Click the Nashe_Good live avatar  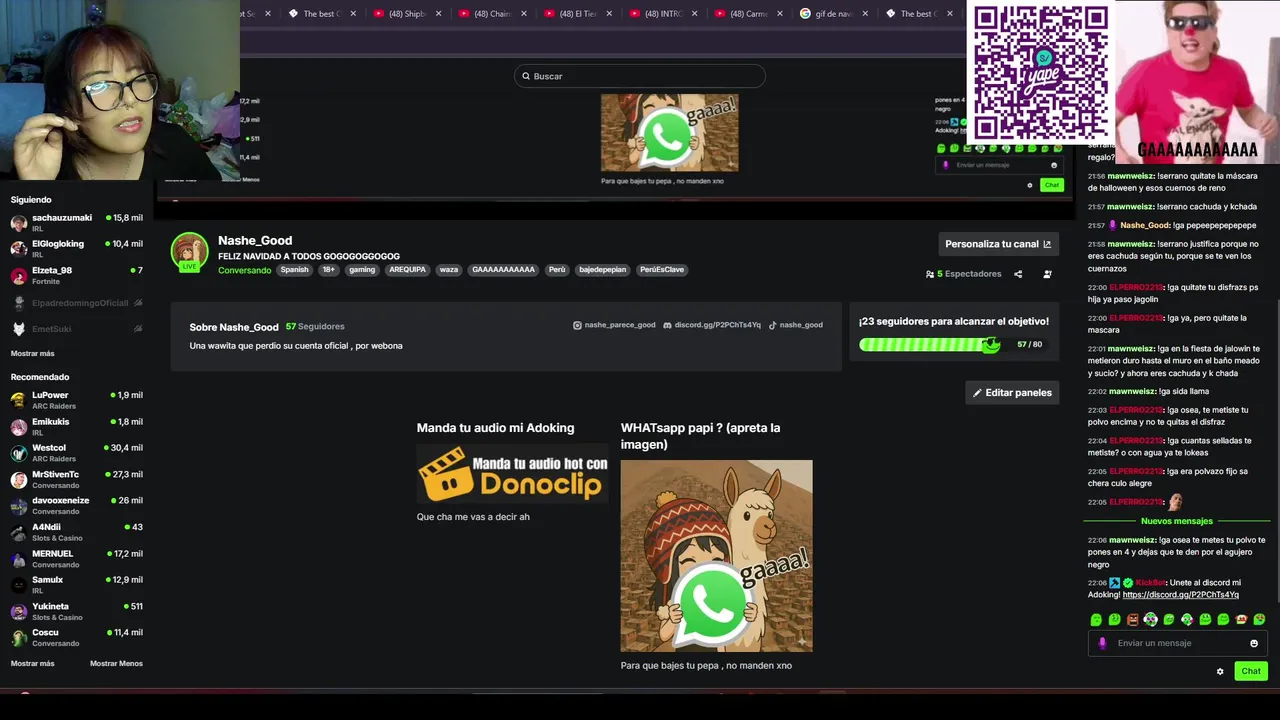click(x=189, y=253)
